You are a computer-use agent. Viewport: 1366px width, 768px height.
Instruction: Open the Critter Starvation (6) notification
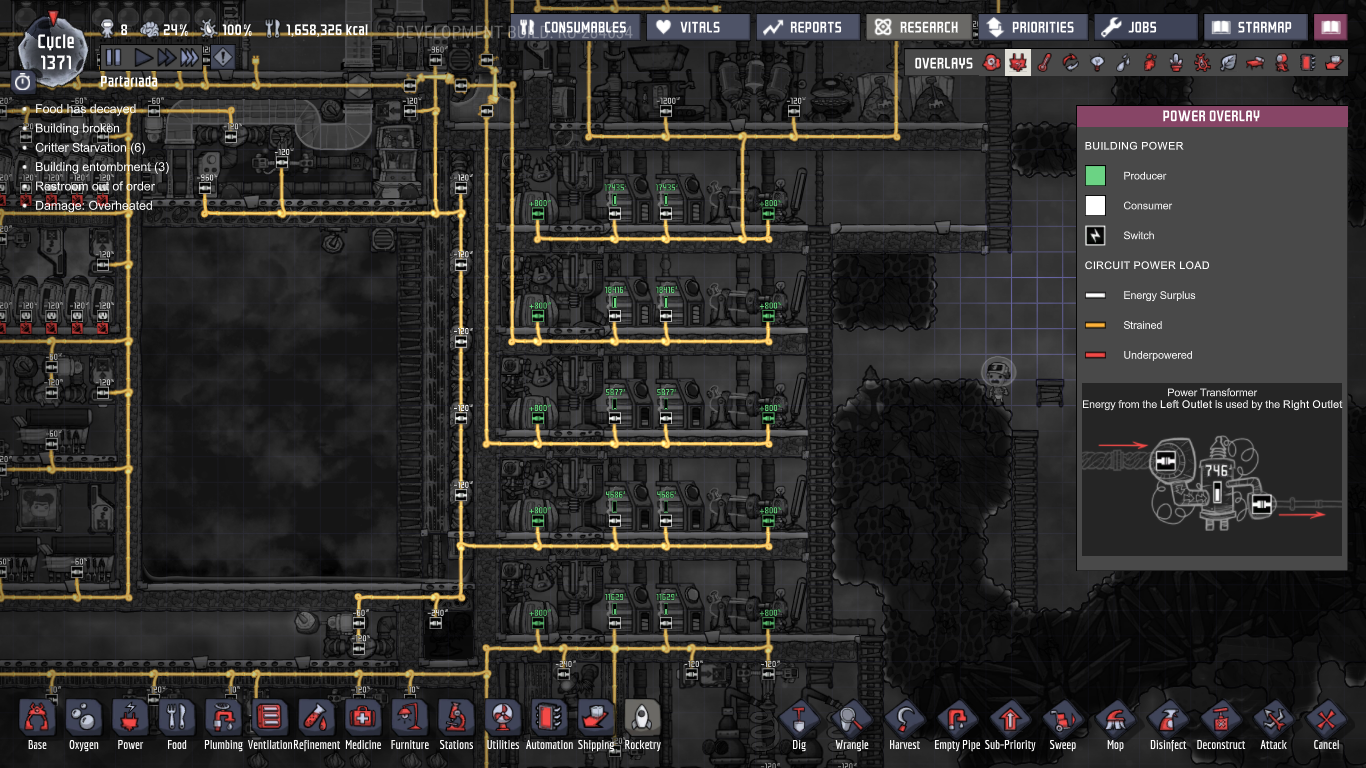pos(90,148)
